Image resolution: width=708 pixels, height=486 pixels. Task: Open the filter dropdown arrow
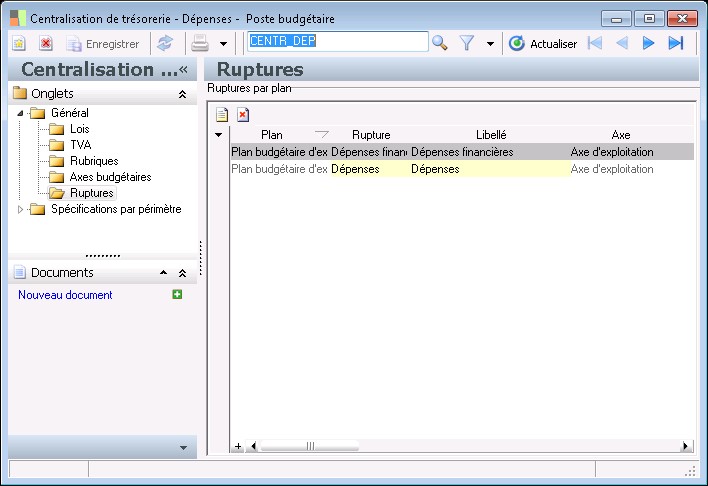coord(490,44)
